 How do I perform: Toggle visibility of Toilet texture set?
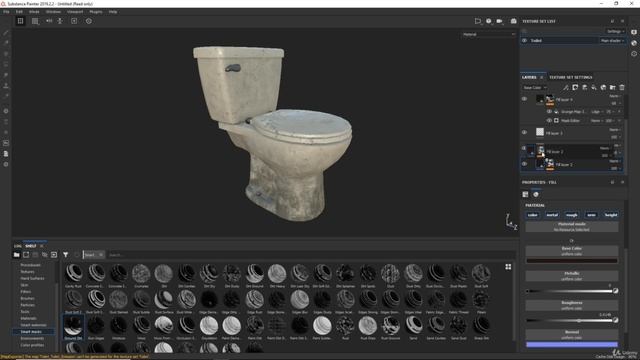(524, 40)
